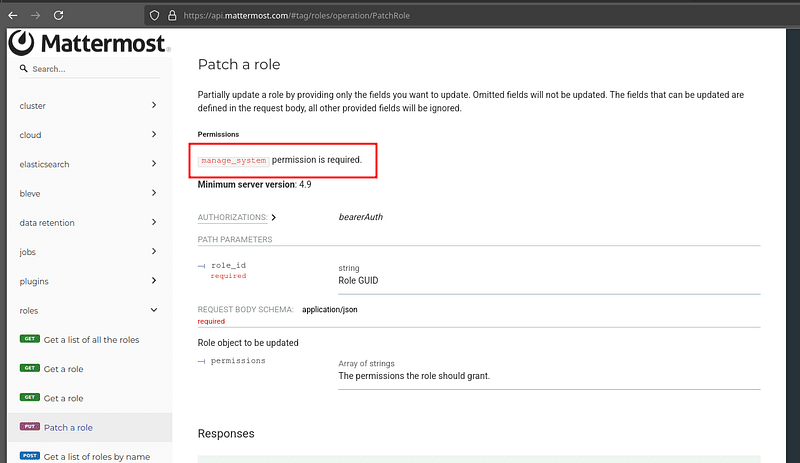
Task: Click the browser address bar URL
Action: tap(296, 15)
